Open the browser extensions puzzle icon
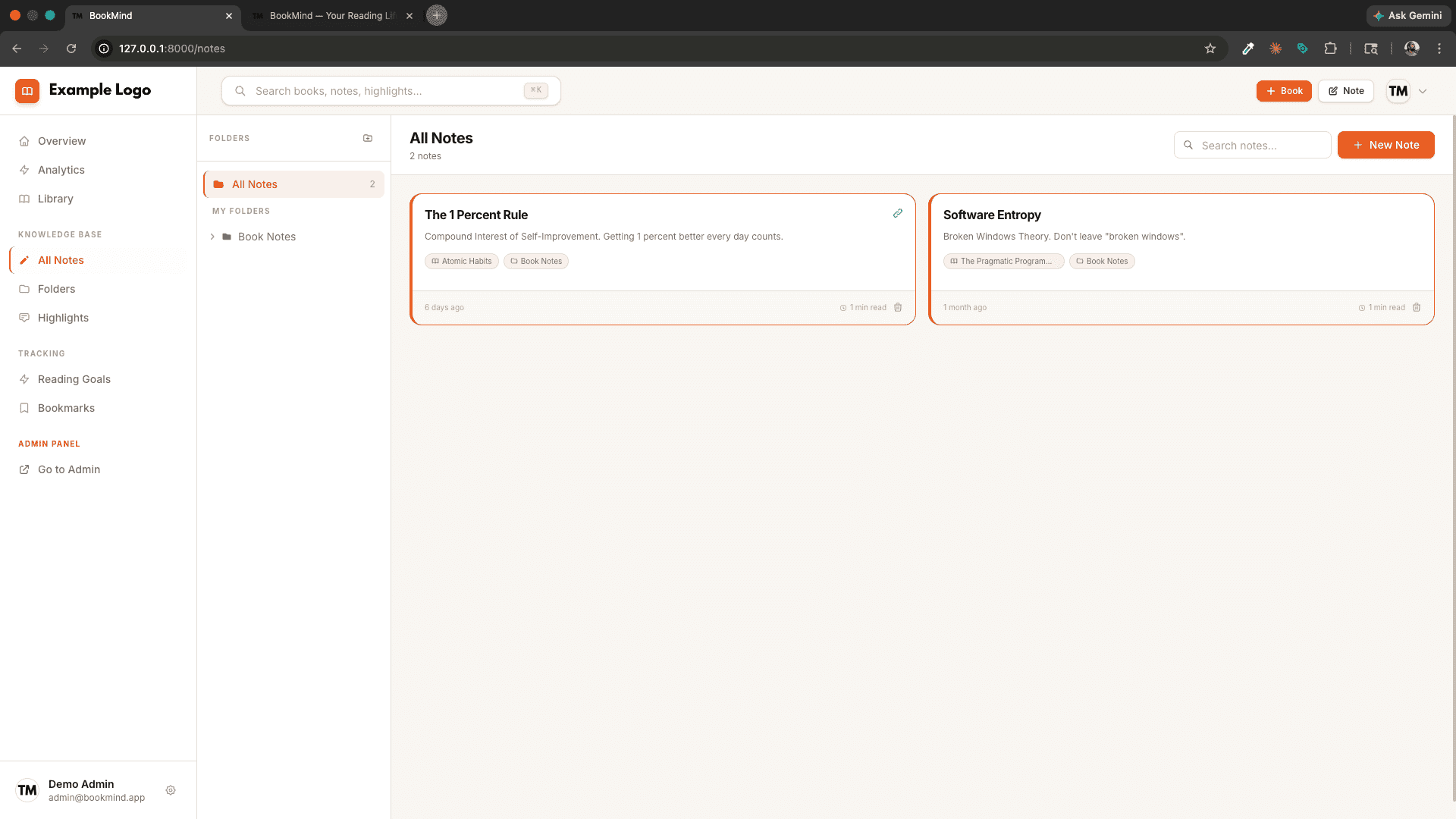This screenshot has width=1456, height=819. point(1330,49)
